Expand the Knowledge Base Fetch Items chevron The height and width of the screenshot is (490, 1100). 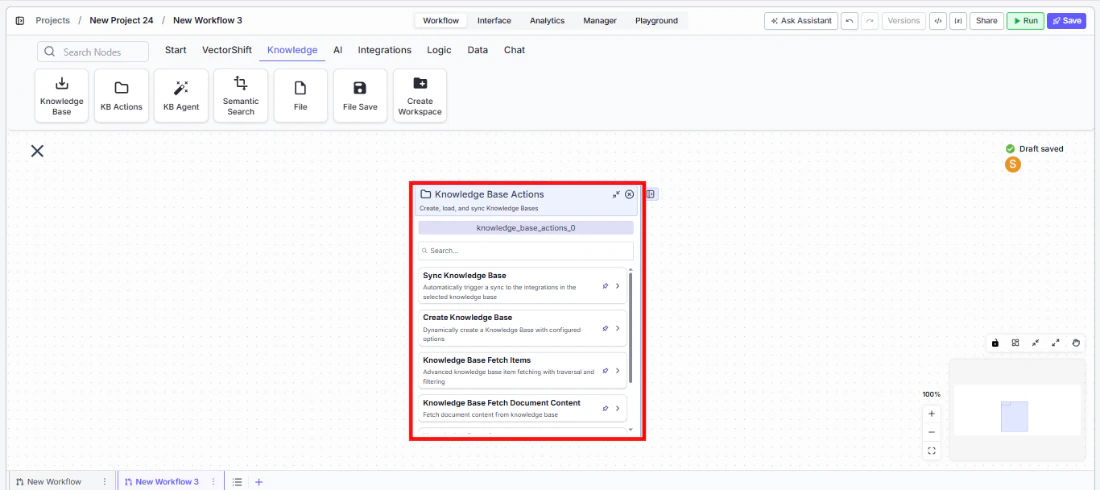pos(617,371)
